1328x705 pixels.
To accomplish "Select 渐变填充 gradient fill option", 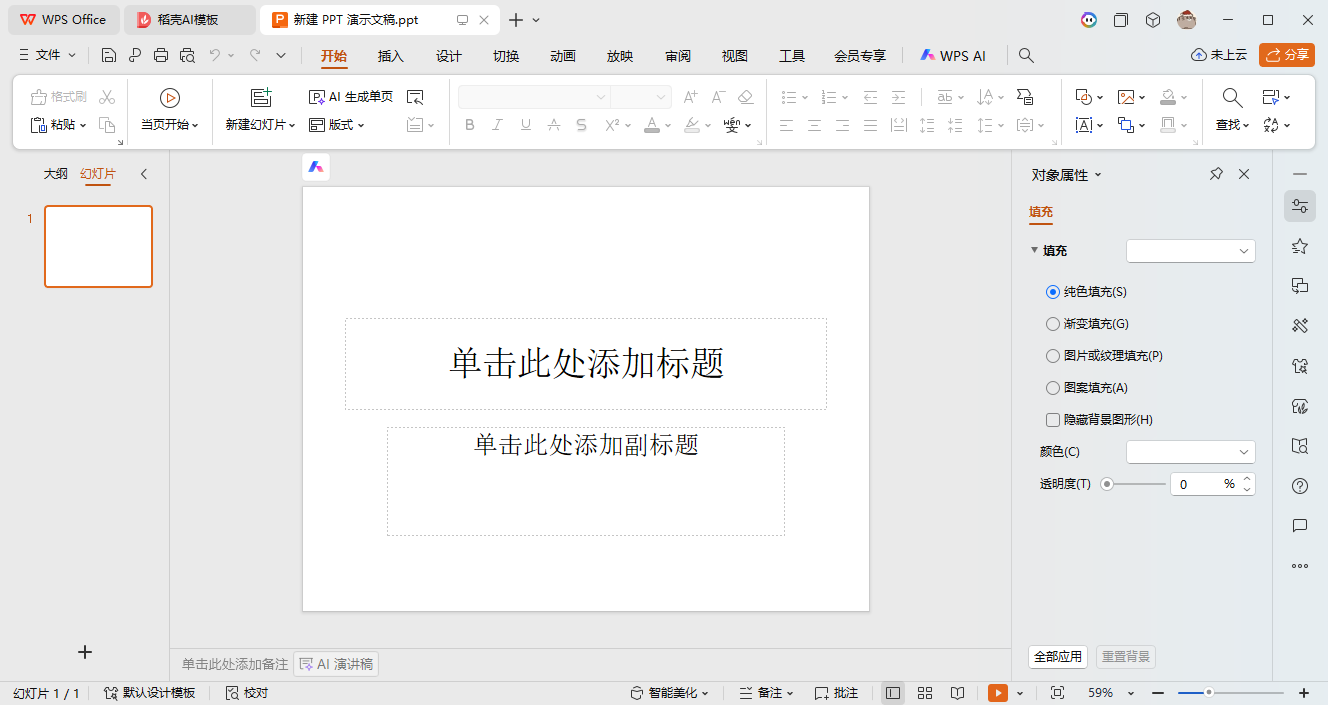I will tap(1053, 323).
